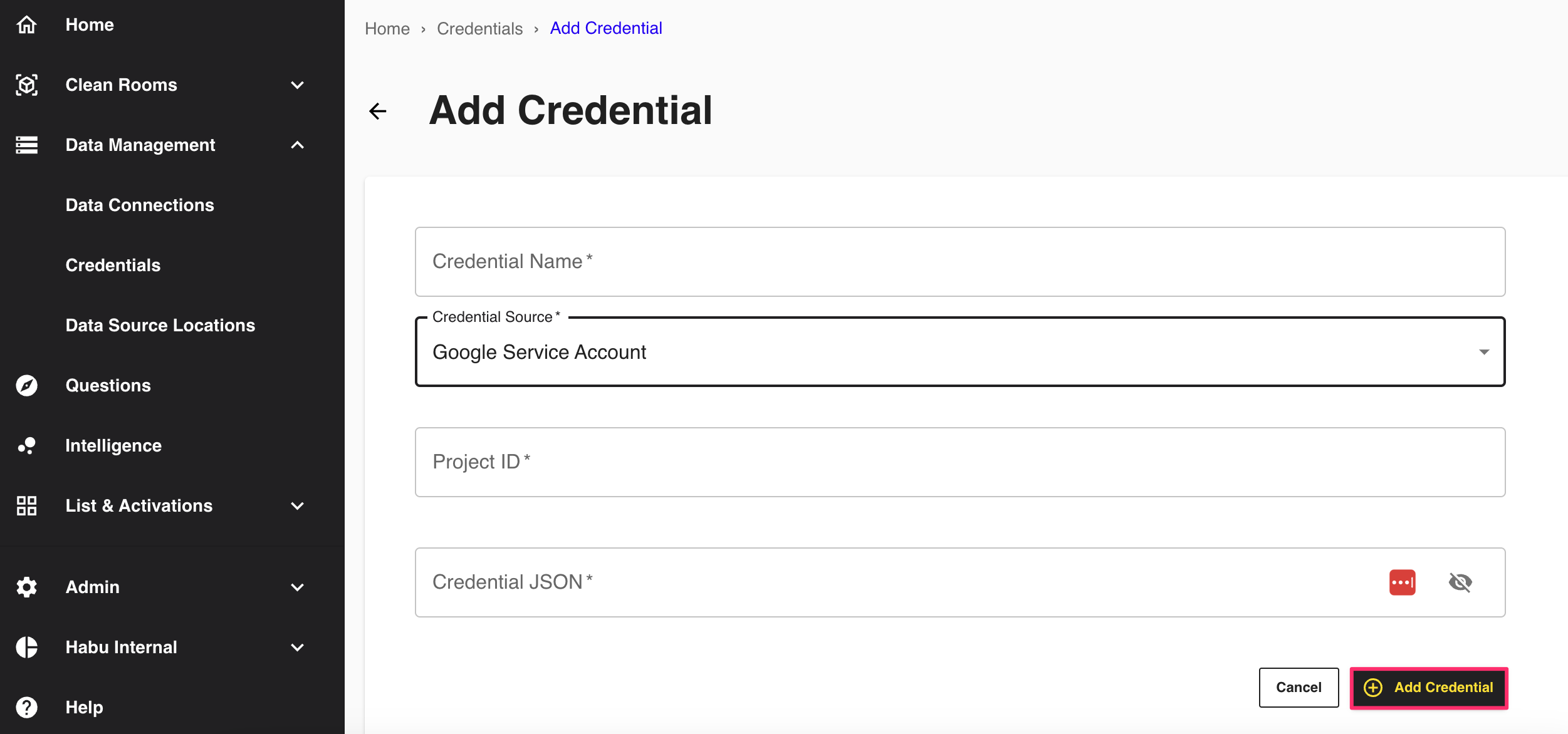Click the Home house icon in sidebar
Image resolution: width=1568 pixels, height=734 pixels.
click(x=26, y=25)
